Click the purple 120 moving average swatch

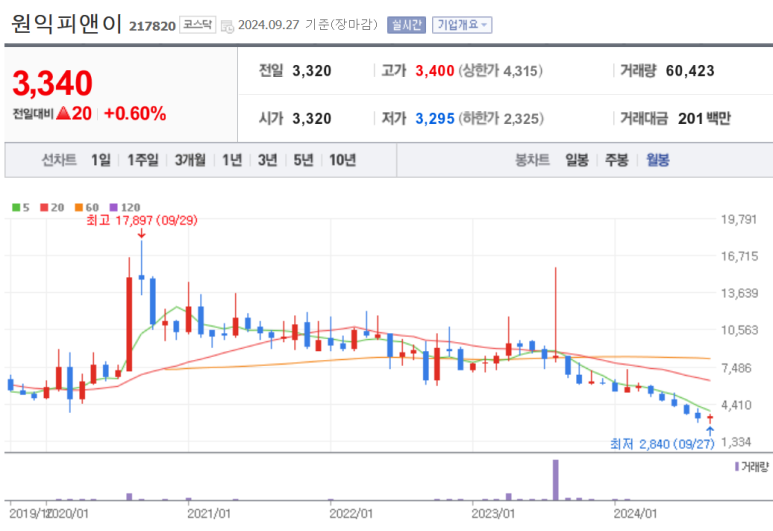coord(114,208)
